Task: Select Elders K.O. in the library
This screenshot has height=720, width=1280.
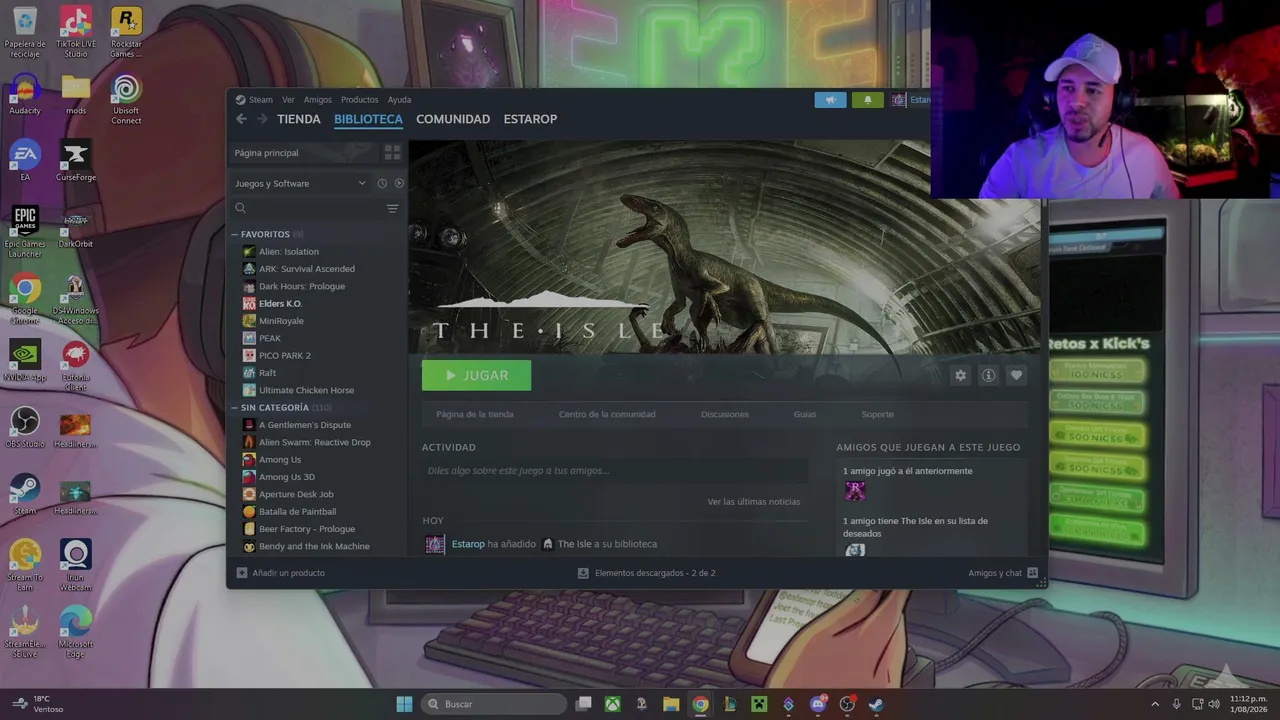Action: [x=280, y=304]
